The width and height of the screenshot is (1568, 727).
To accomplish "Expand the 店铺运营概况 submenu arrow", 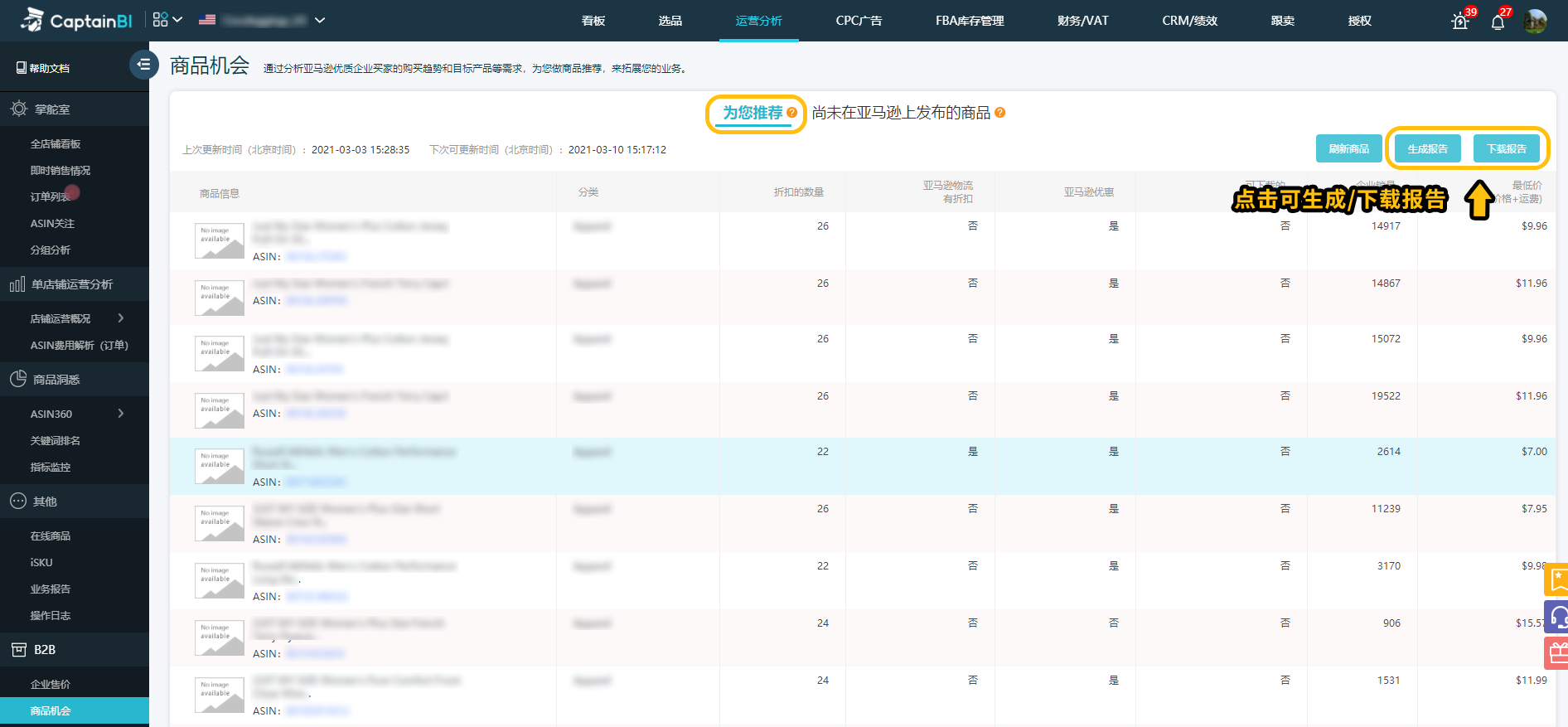I will 121,318.
